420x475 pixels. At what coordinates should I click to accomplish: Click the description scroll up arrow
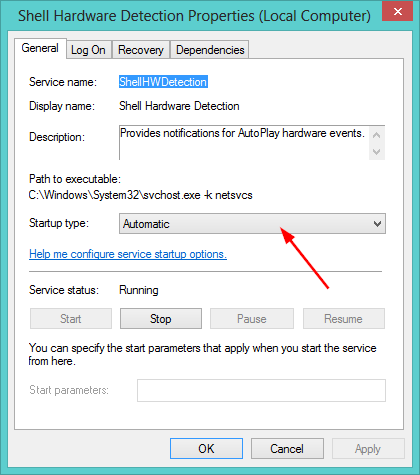[377, 135]
